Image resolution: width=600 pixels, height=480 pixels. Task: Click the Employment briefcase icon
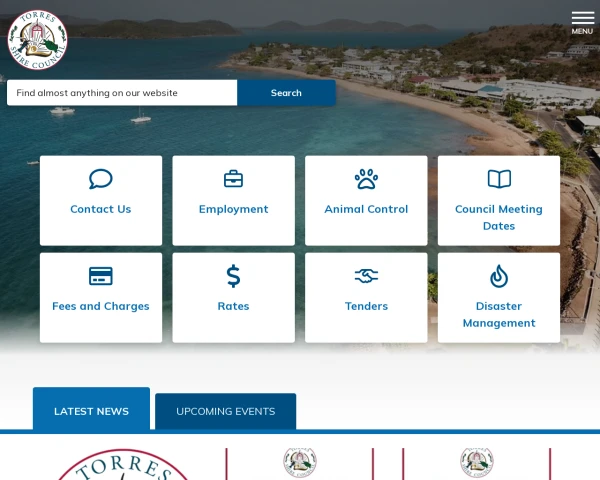point(233,179)
